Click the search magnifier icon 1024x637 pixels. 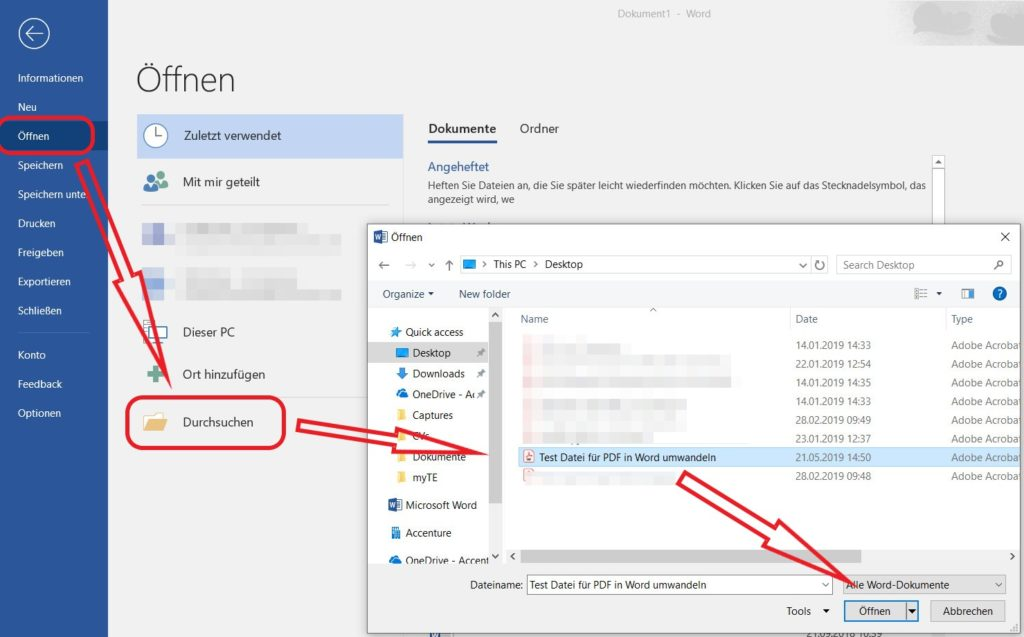pyautogui.click(x=999, y=265)
